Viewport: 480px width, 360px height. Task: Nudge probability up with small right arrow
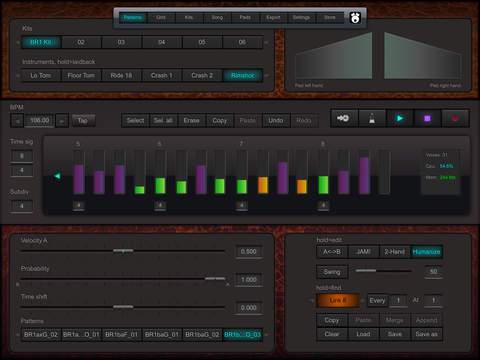point(228,285)
